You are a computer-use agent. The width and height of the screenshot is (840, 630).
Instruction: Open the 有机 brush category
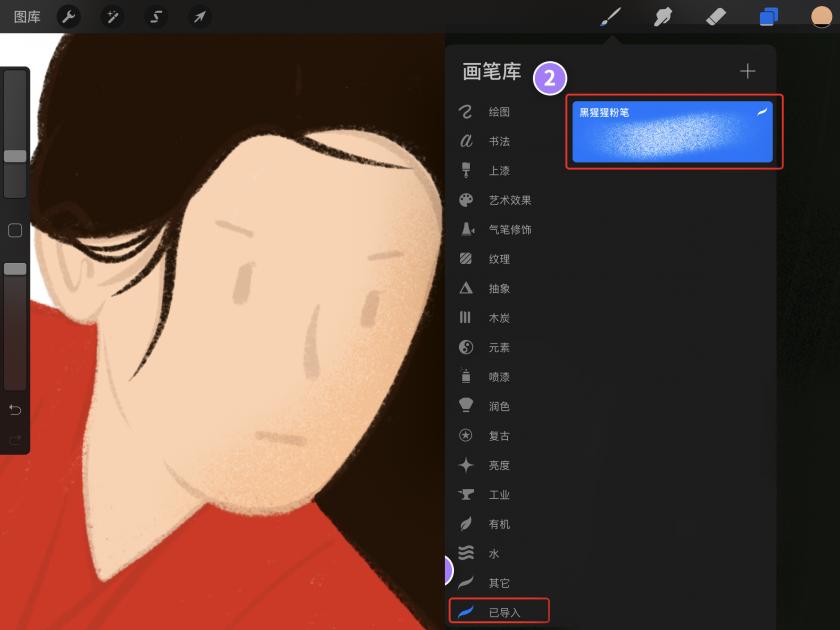pyautogui.click(x=499, y=524)
